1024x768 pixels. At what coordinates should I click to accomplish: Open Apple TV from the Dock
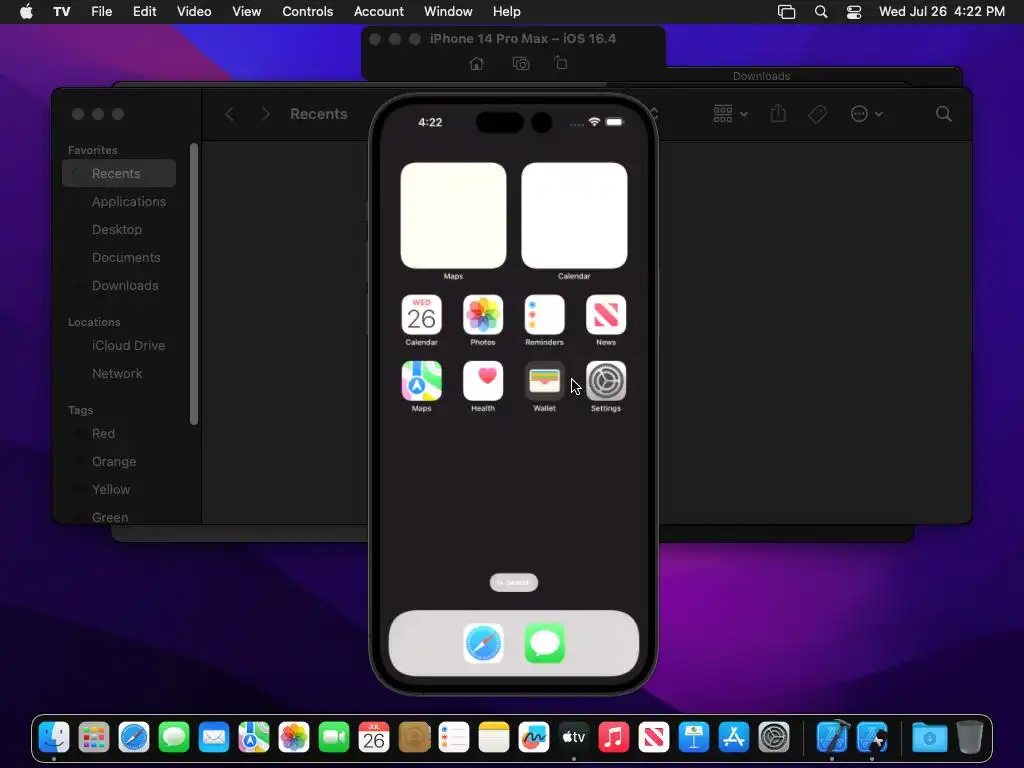click(573, 738)
